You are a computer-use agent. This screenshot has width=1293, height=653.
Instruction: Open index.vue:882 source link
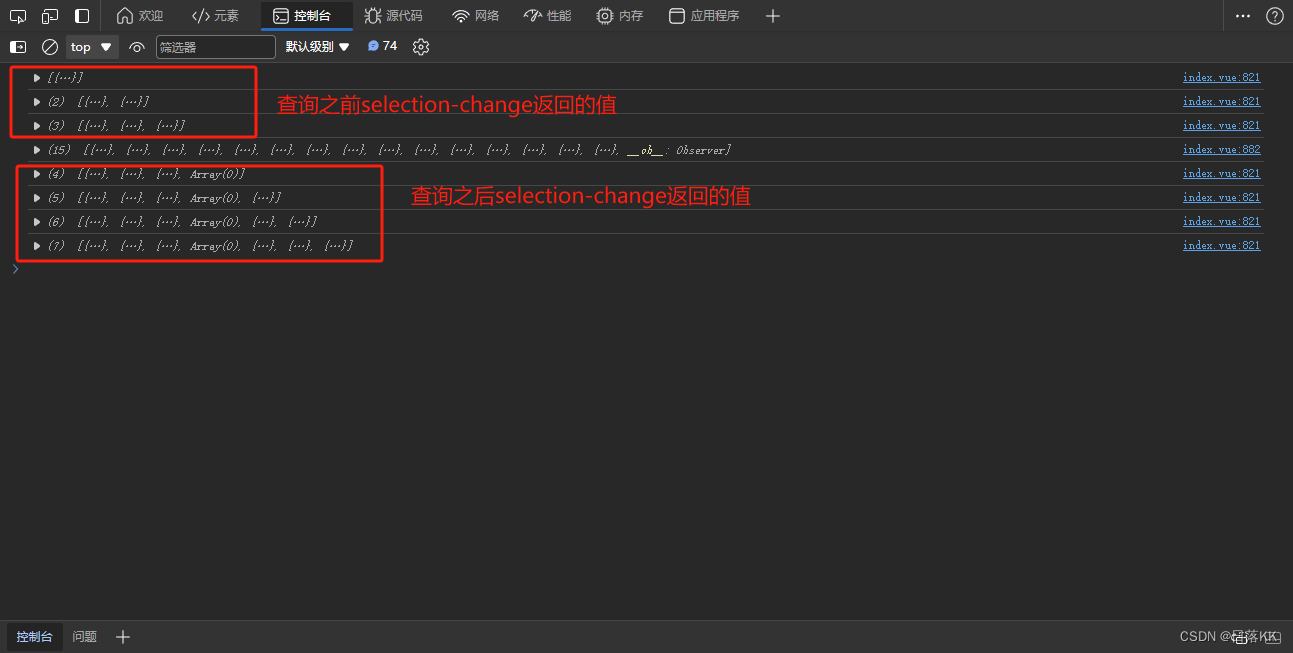pos(1221,149)
